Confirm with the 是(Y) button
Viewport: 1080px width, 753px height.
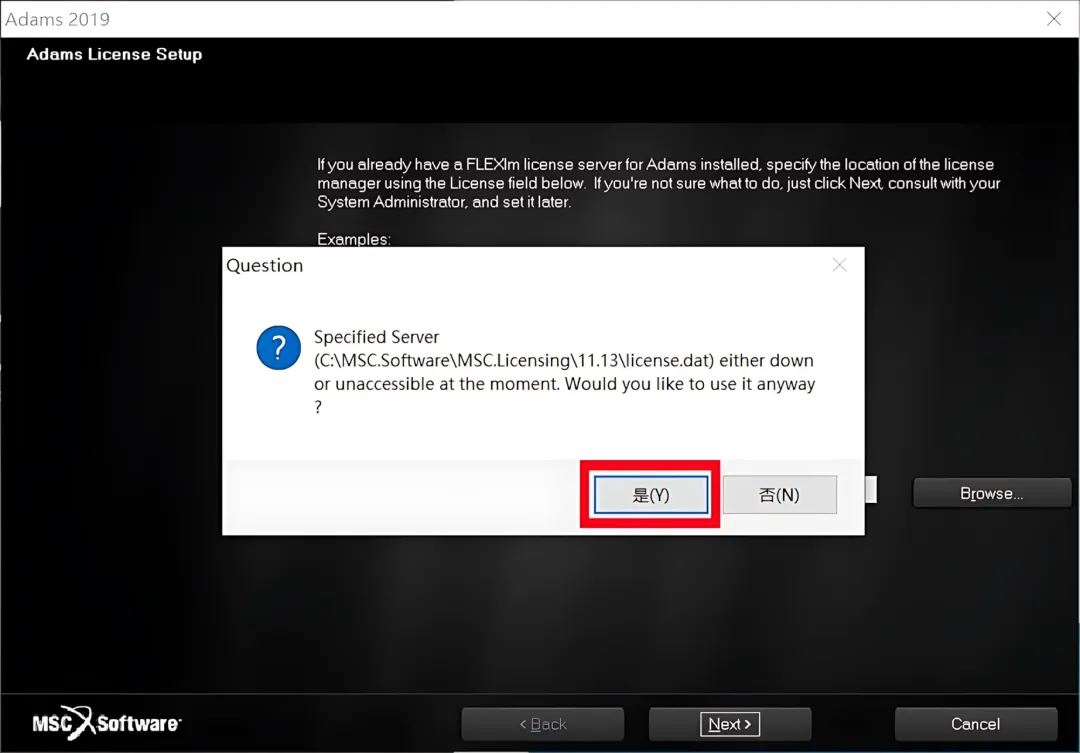point(651,495)
